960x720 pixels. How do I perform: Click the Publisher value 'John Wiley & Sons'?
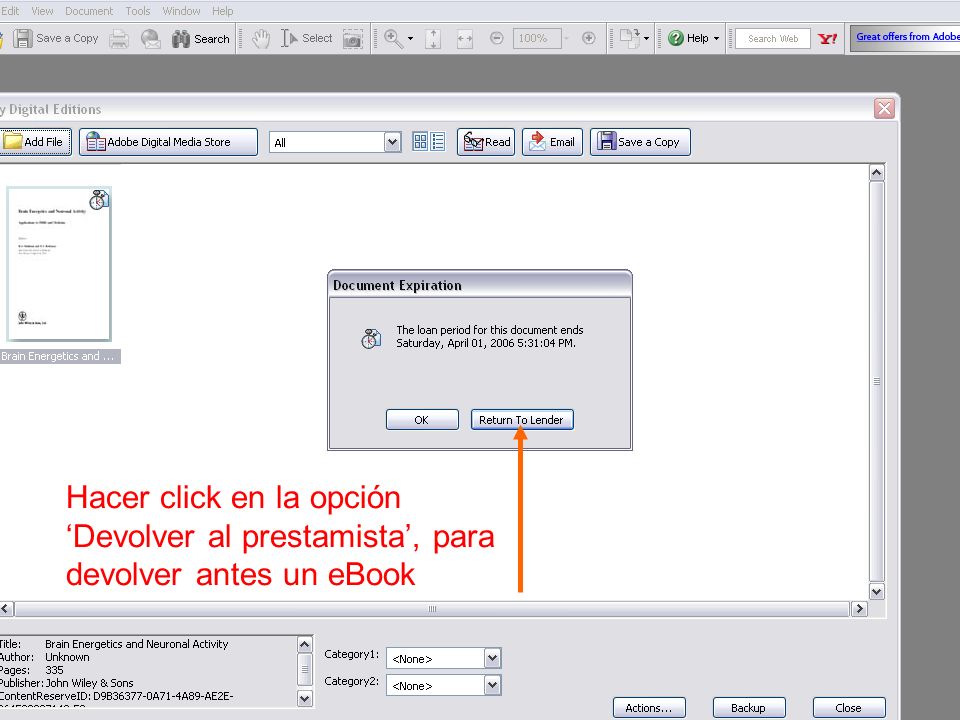click(x=89, y=683)
